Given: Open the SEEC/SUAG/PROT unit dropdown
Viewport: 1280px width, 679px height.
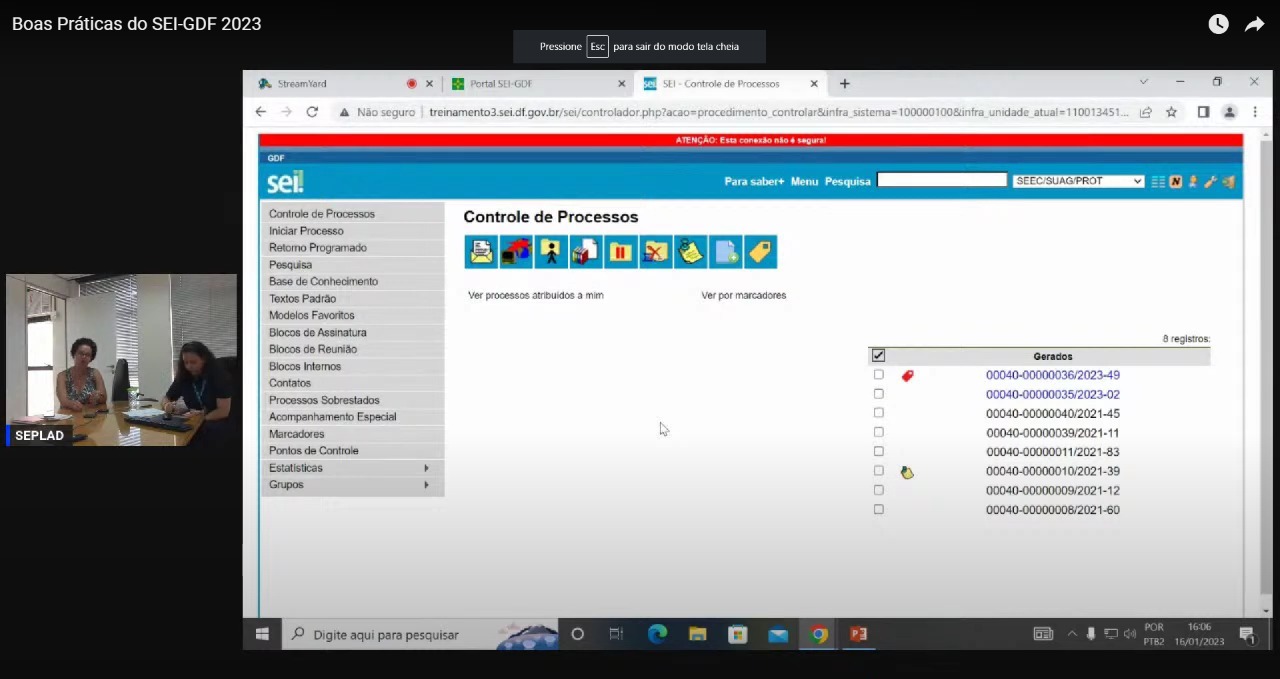Looking at the screenshot, I should point(1078,181).
